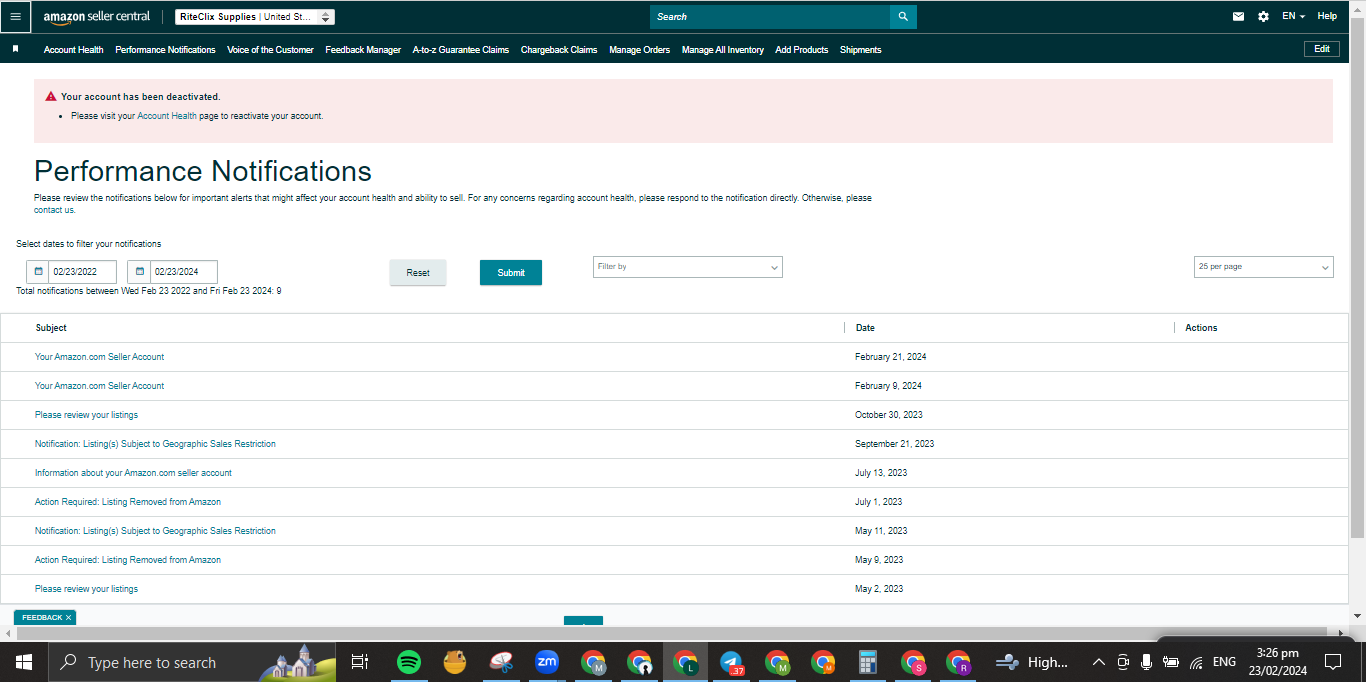Click the Wi-Fi network icon in the tray
Viewport: 1366px width, 682px height.
(x=1196, y=662)
